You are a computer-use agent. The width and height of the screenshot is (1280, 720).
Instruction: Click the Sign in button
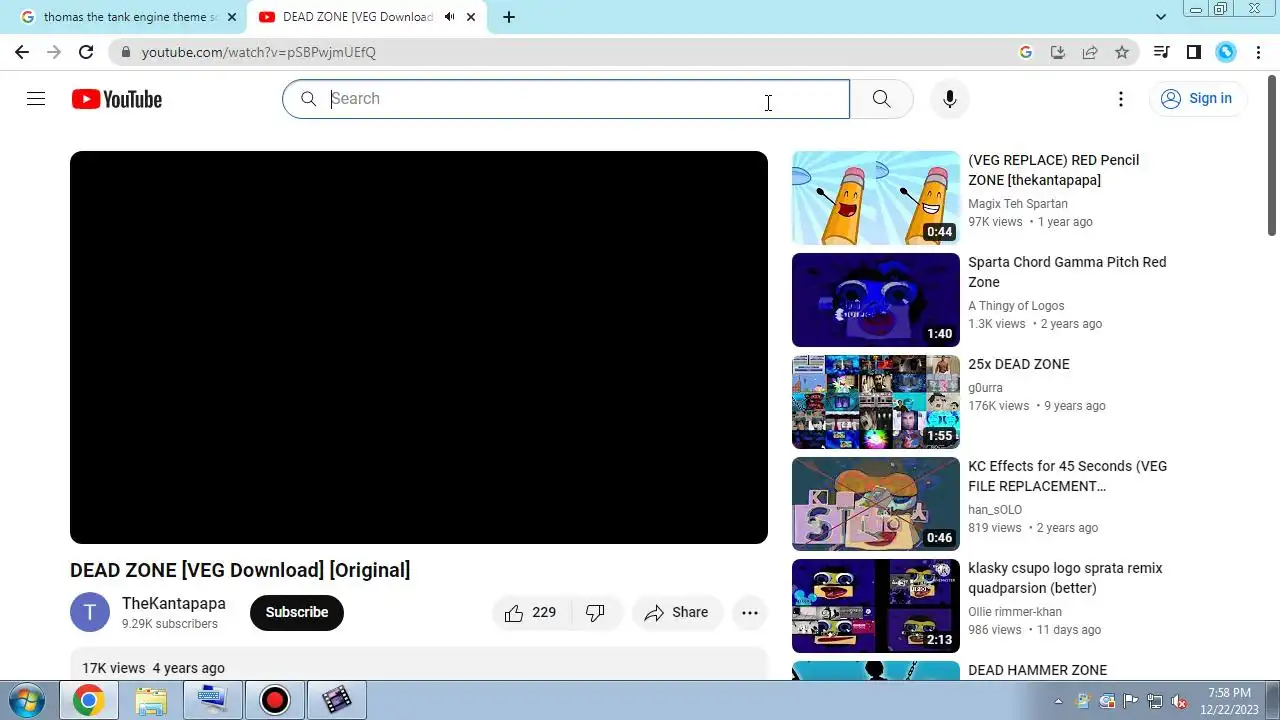pyautogui.click(x=1197, y=98)
